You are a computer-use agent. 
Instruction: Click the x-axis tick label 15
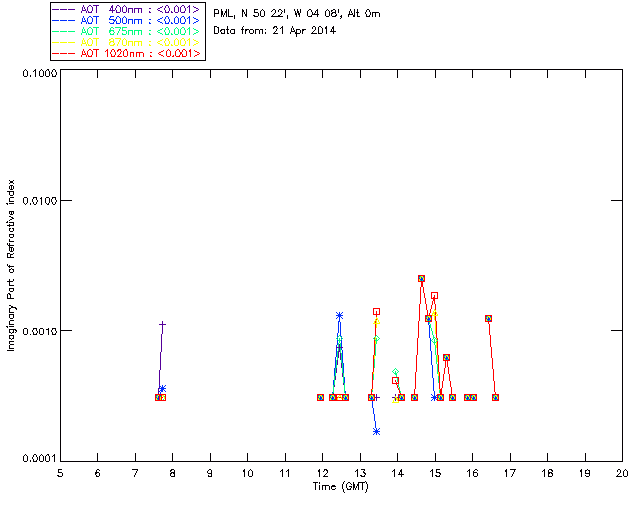click(x=435, y=473)
